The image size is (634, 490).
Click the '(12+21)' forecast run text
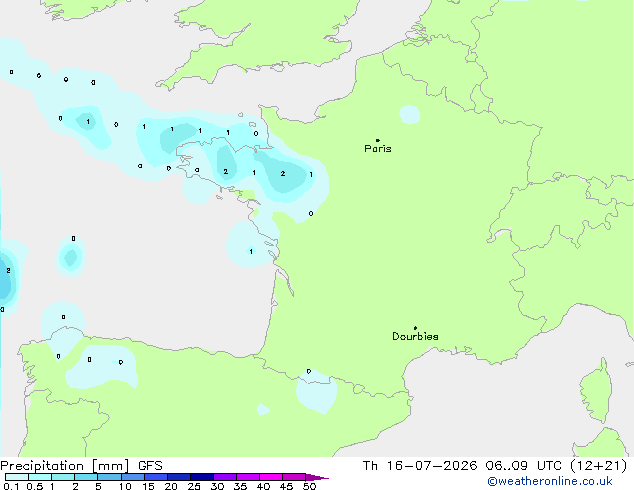[x=599, y=466]
